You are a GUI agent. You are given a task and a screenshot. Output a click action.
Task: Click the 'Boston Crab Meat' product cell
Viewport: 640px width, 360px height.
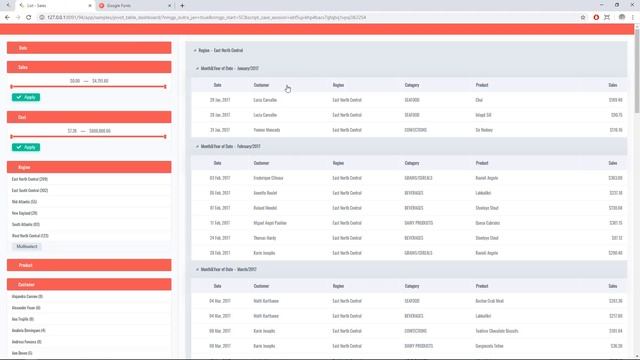click(489, 301)
